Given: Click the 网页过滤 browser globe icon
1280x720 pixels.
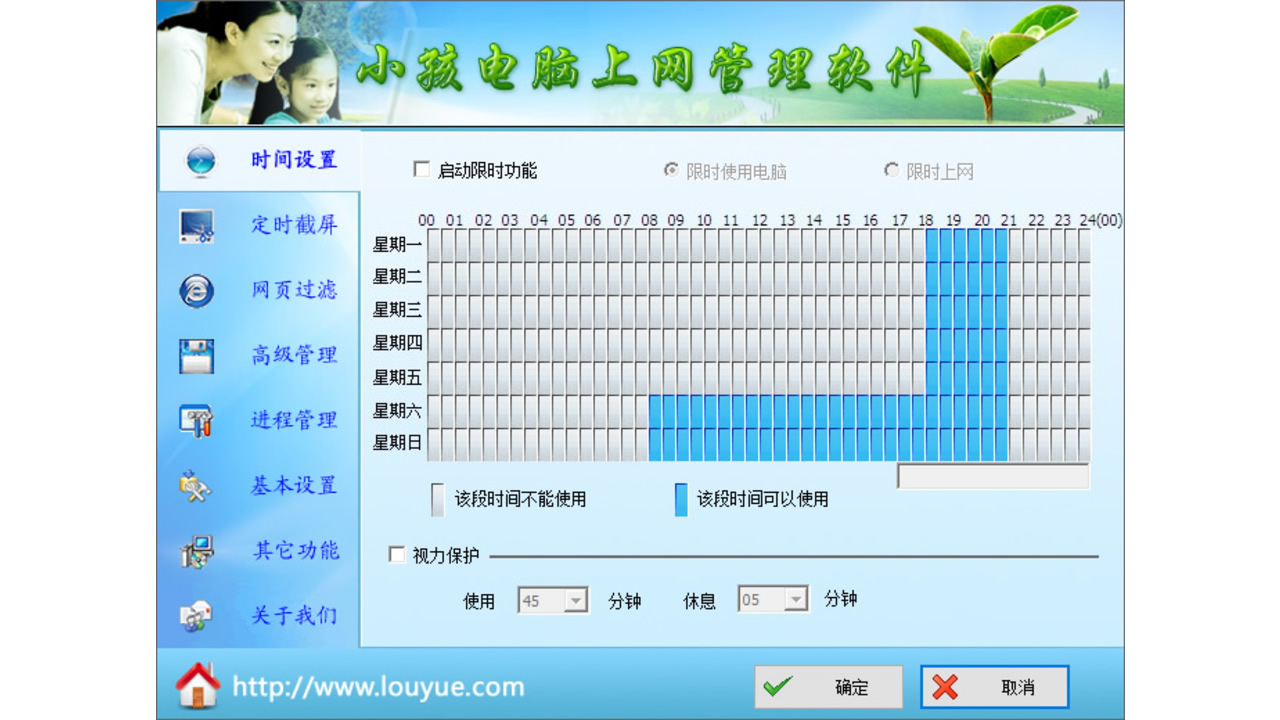Looking at the screenshot, I should pos(196,291).
